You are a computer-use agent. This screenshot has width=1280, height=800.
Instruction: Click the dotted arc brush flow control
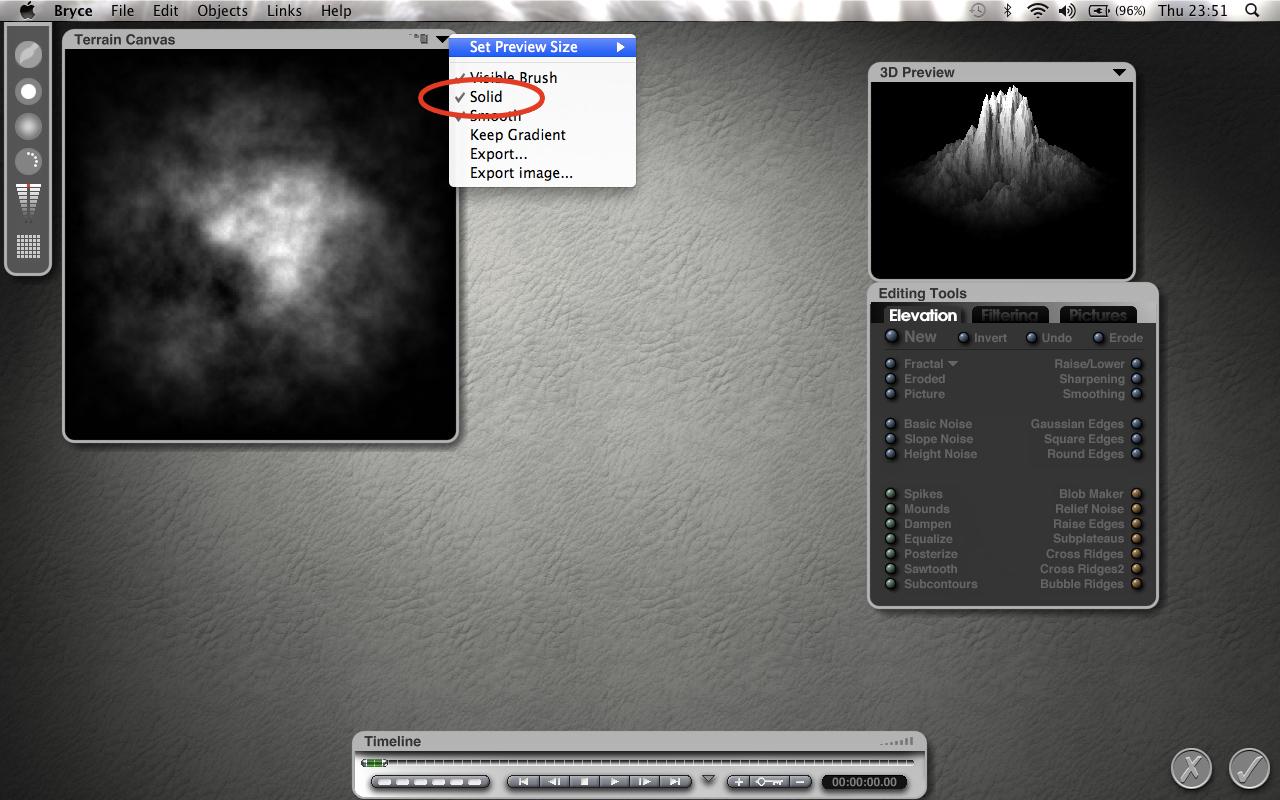tap(28, 162)
